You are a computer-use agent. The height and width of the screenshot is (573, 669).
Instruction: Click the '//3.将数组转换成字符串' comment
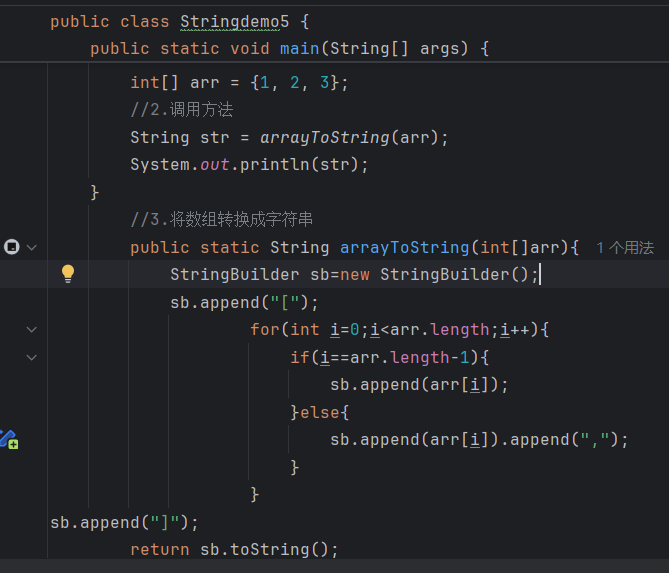(x=222, y=220)
